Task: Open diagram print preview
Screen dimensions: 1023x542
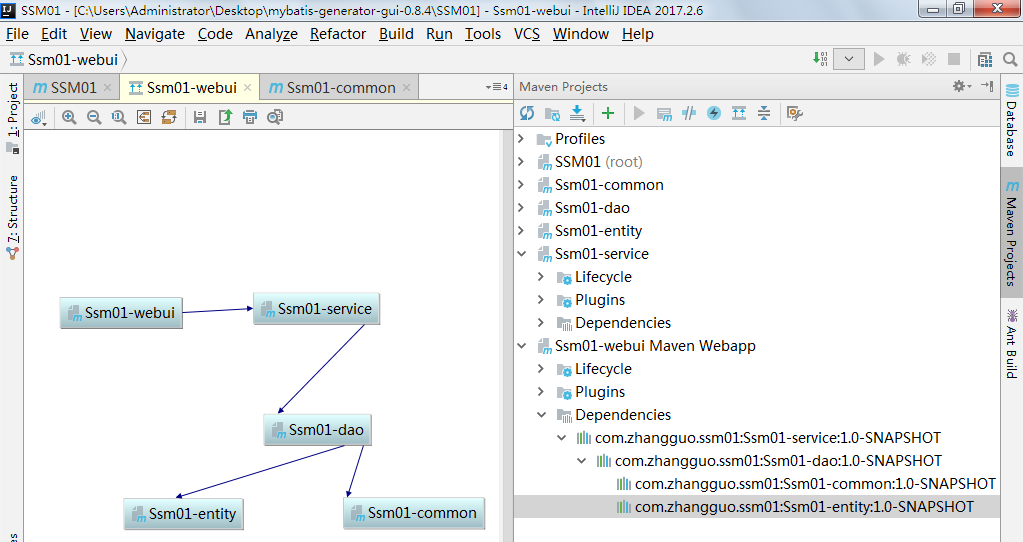Action: tap(275, 117)
